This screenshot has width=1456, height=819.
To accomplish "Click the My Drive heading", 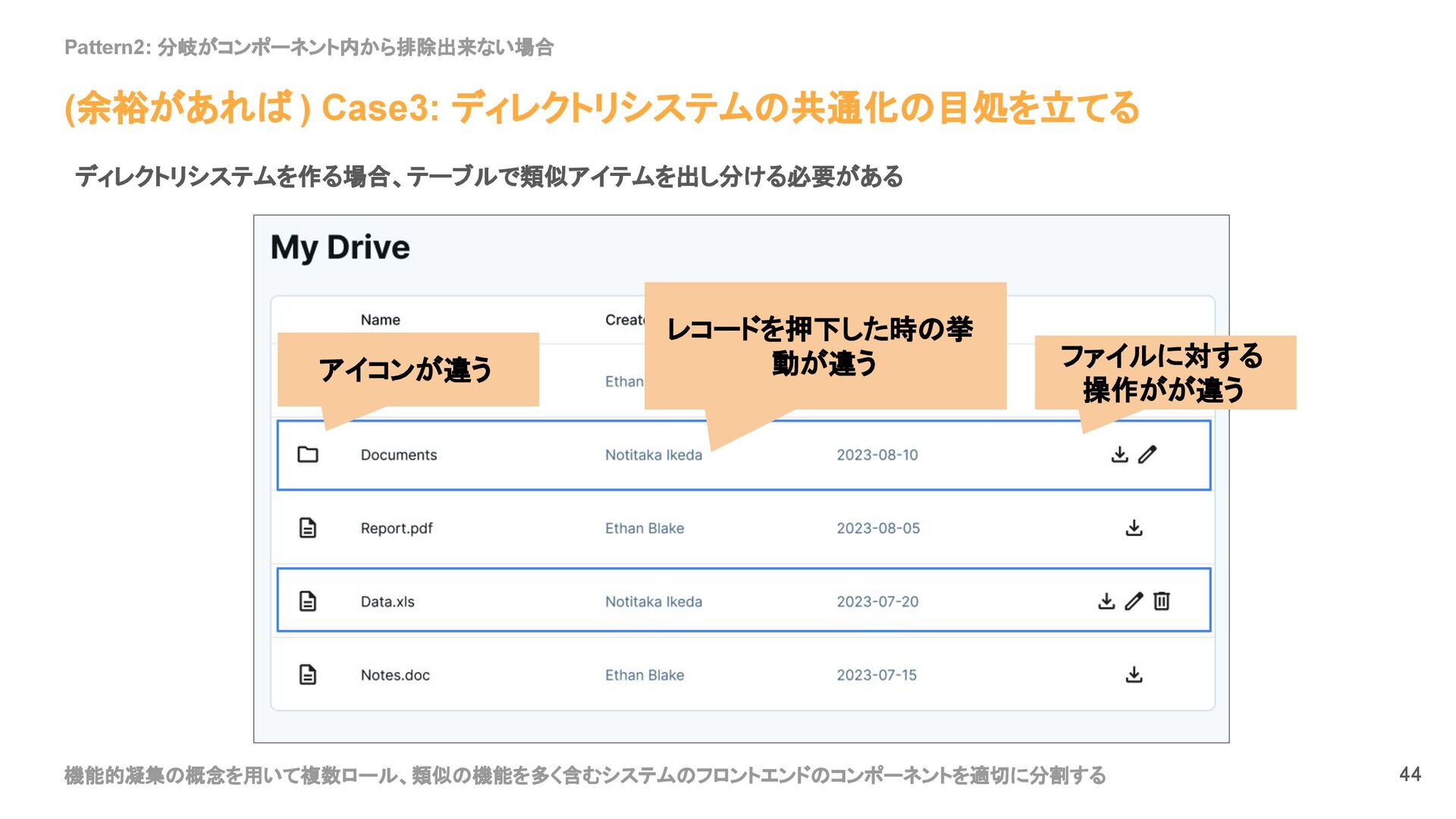I will coord(340,248).
